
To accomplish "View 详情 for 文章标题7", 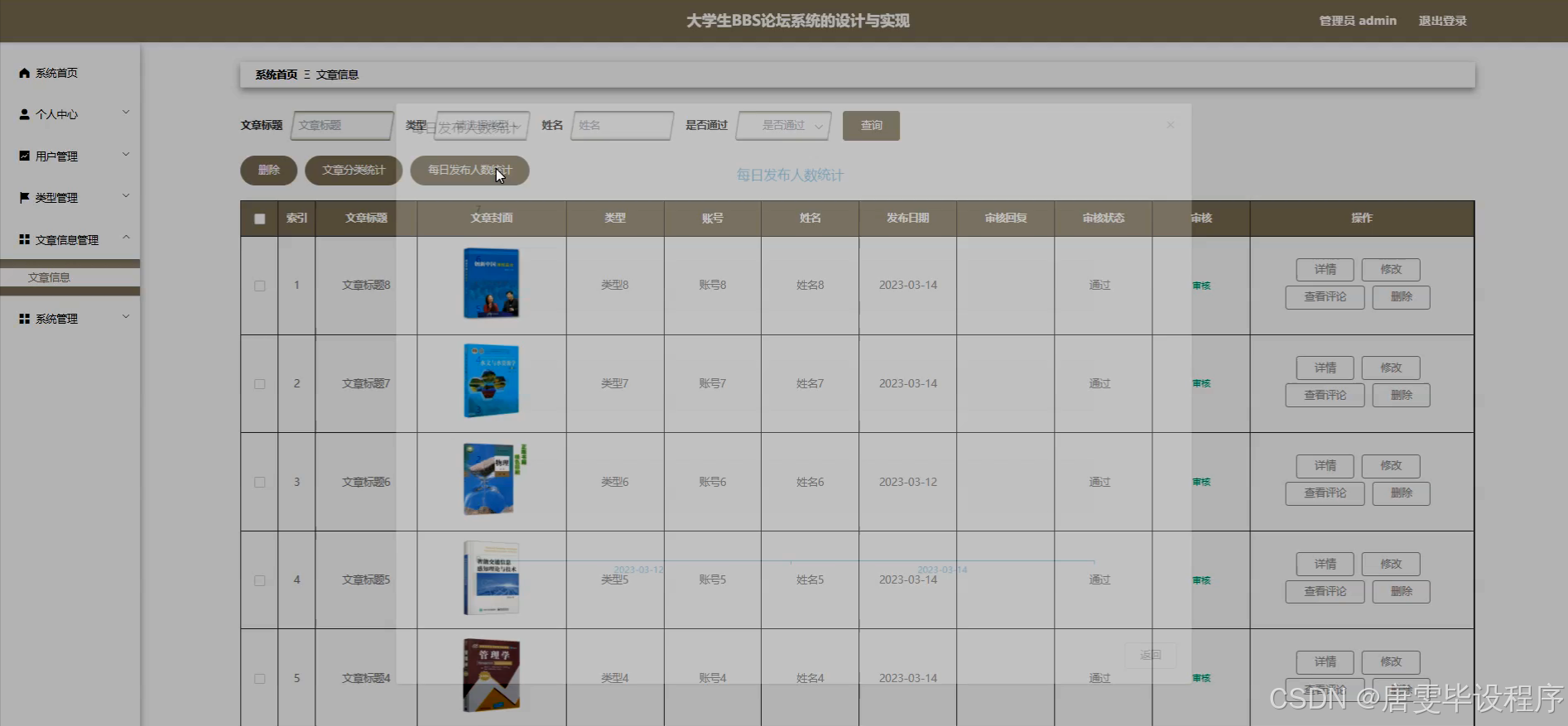I will pos(1325,368).
